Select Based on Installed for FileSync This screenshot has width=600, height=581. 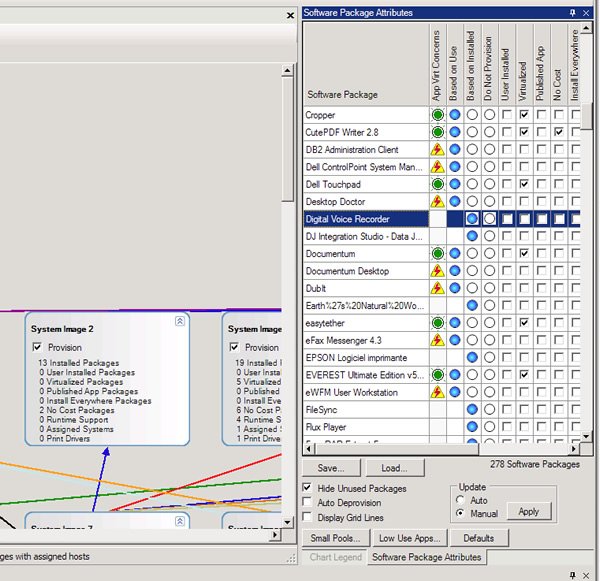click(472, 409)
